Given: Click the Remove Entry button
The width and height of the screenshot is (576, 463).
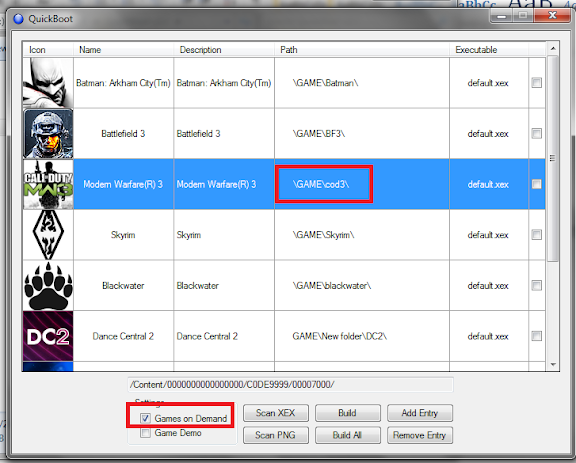Looking at the screenshot, I should pos(420,435).
